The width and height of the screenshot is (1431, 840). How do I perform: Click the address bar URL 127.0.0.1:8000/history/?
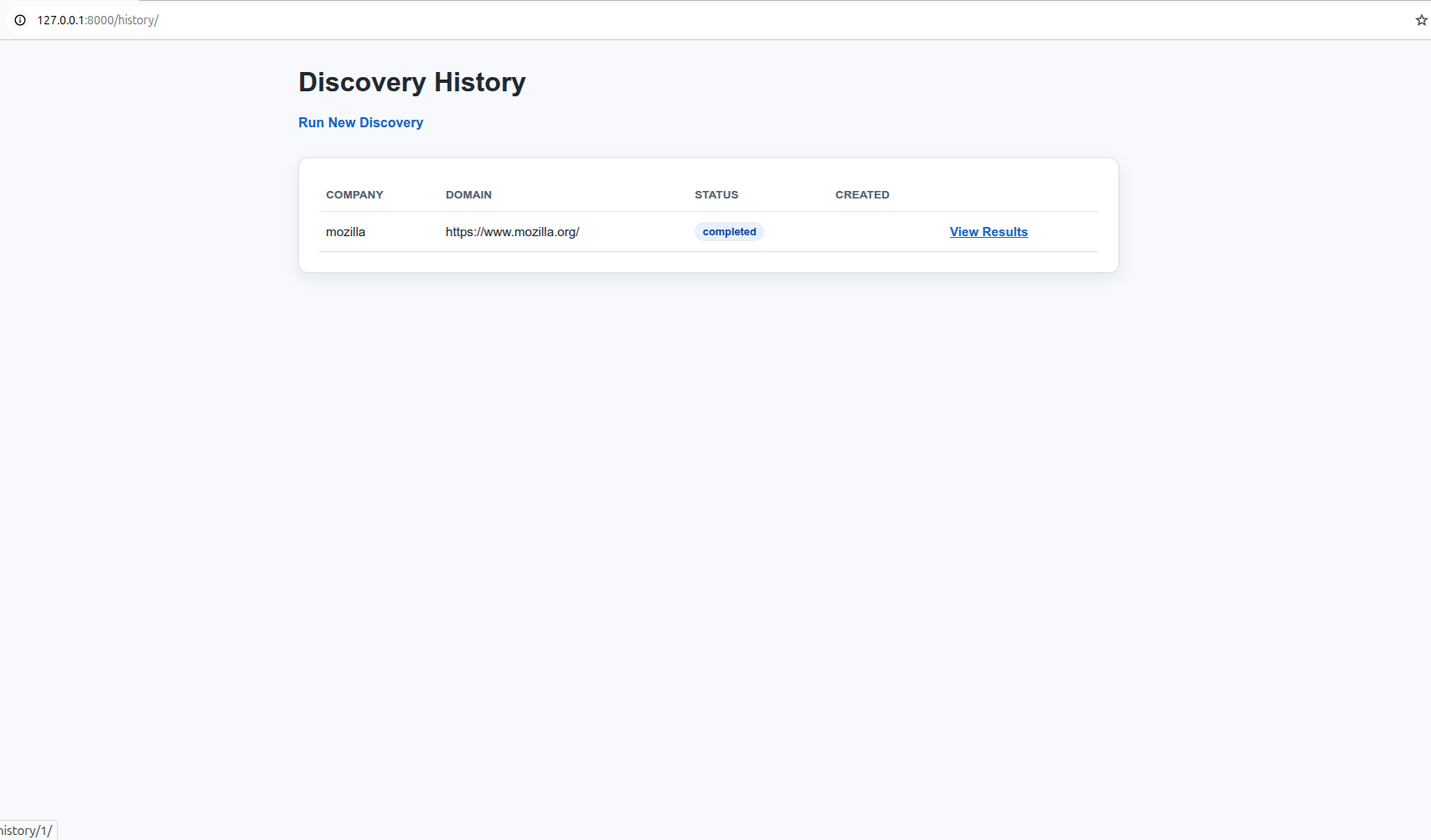[98, 20]
